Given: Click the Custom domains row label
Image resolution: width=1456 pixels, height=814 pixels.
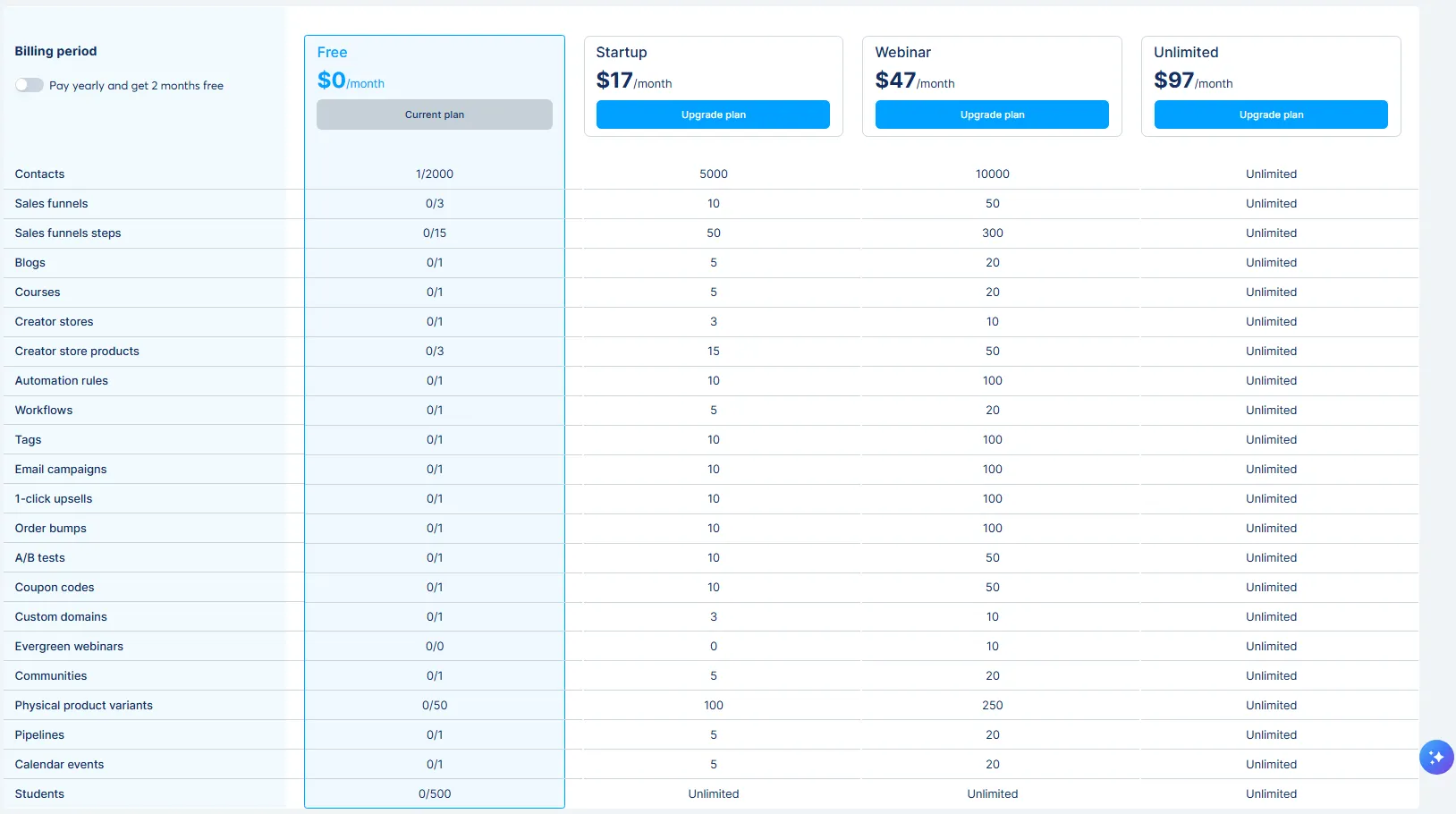Looking at the screenshot, I should tap(61, 617).
